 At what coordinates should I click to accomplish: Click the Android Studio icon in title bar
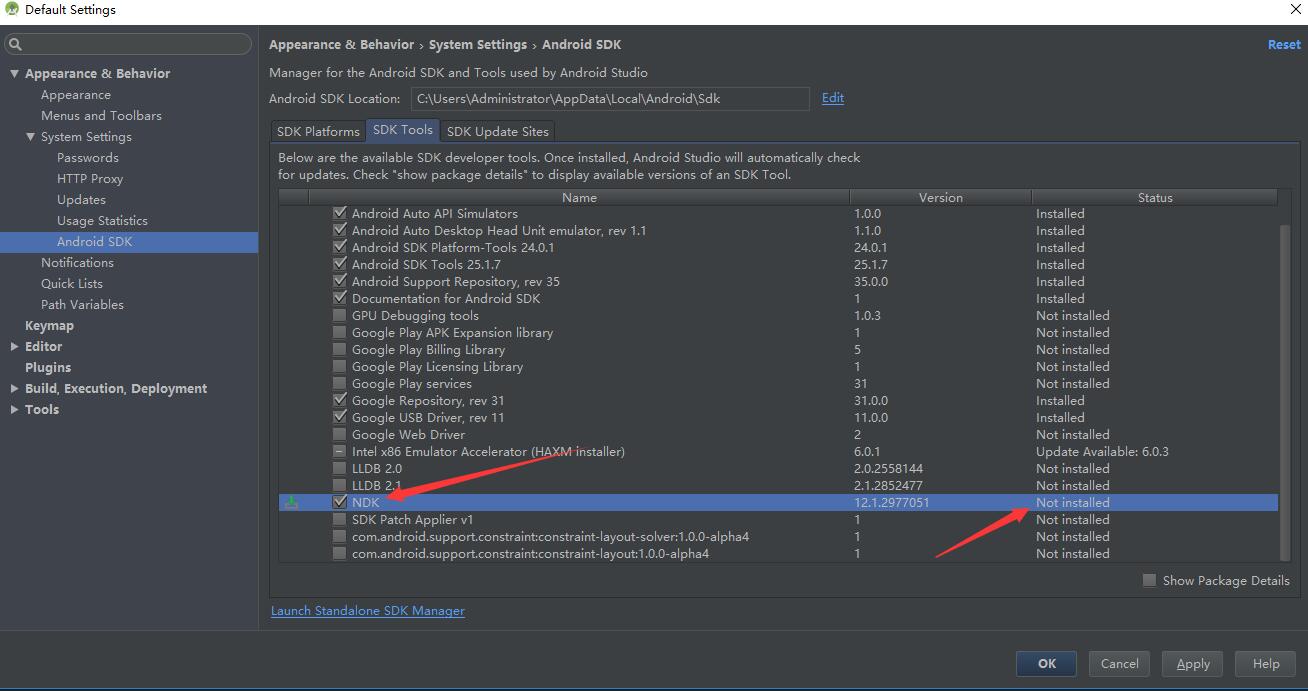11,10
